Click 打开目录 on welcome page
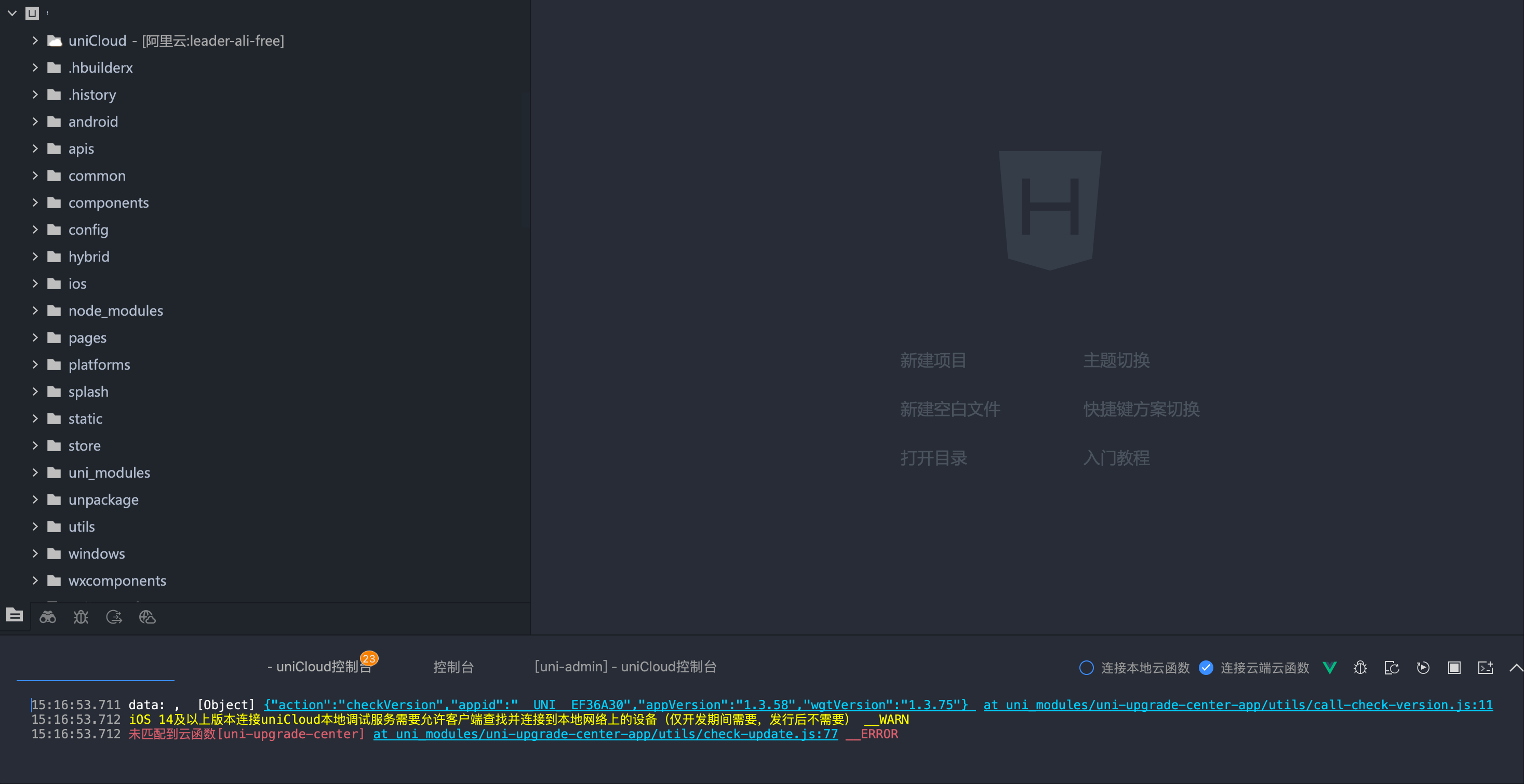Image resolution: width=1524 pixels, height=784 pixels. point(933,457)
